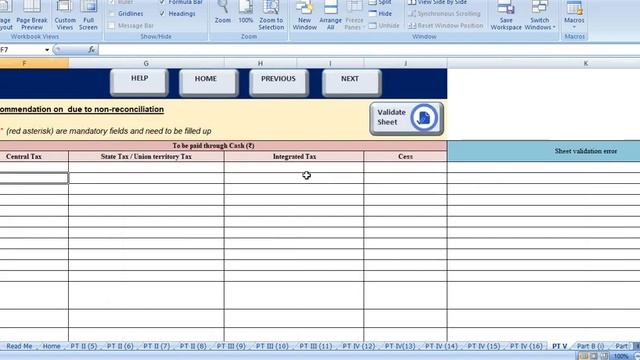Screen dimensions: 640x360
Task: Click View Side by Side
Action: click(438, 2)
